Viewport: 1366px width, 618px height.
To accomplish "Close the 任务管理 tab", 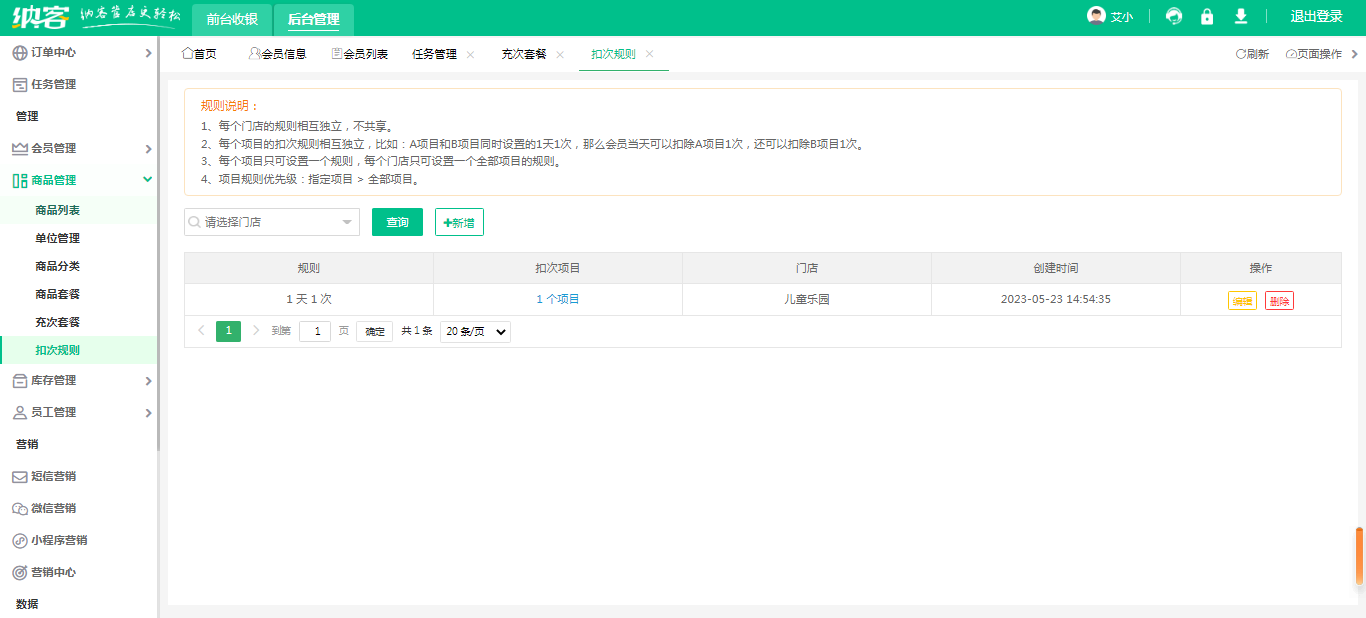I will 470,54.
